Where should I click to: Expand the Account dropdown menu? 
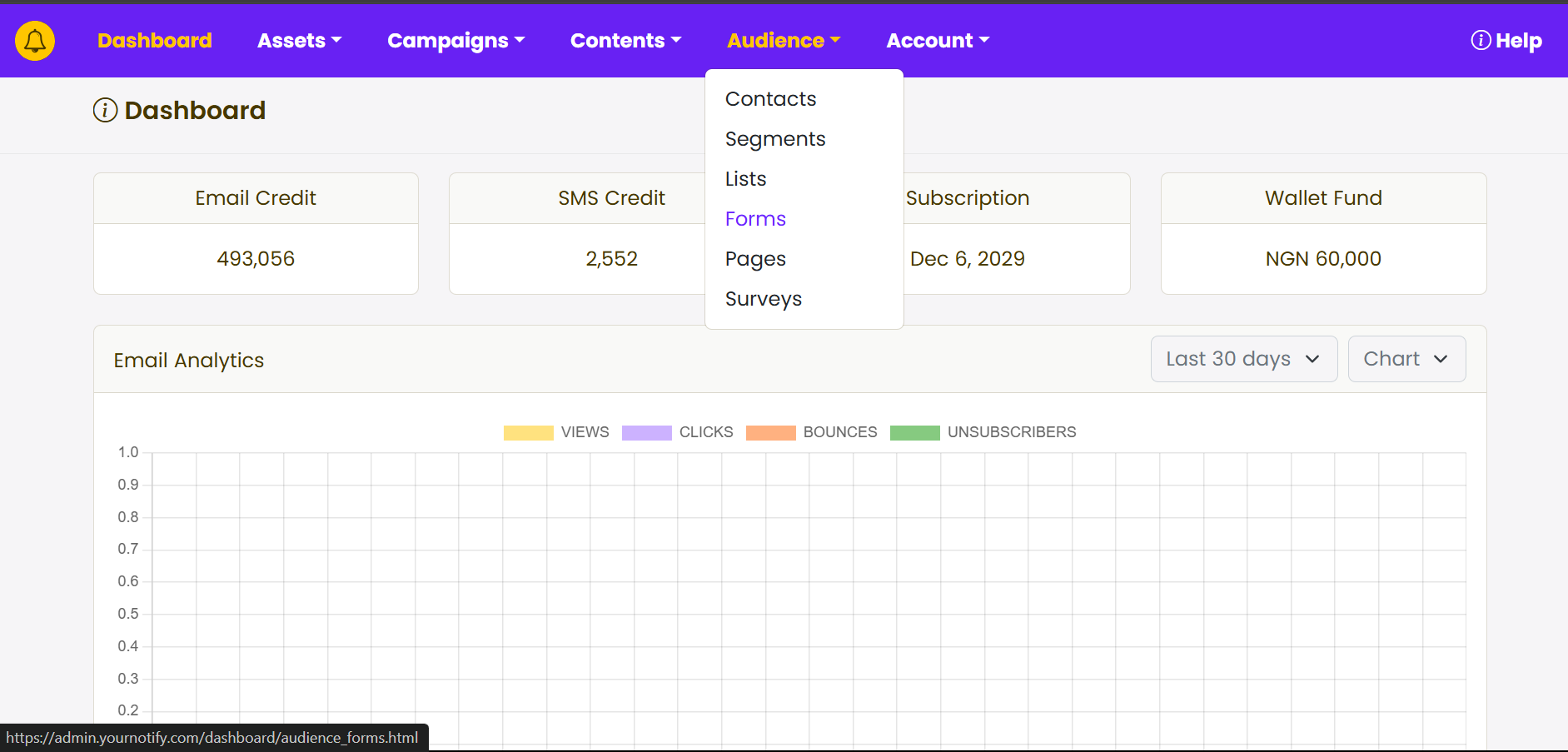pos(938,41)
